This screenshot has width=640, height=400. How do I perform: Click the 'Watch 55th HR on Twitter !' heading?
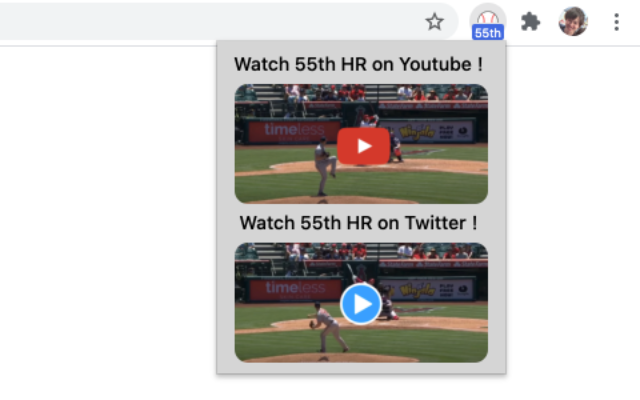(358, 223)
